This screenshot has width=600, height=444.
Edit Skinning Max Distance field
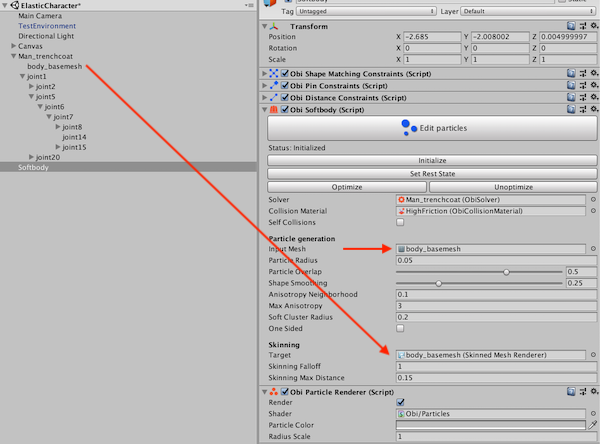(496, 378)
